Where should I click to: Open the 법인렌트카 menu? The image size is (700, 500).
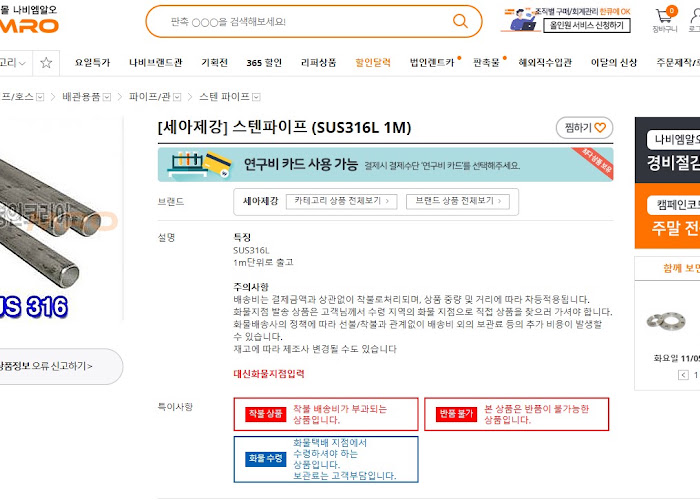pyautogui.click(x=432, y=62)
